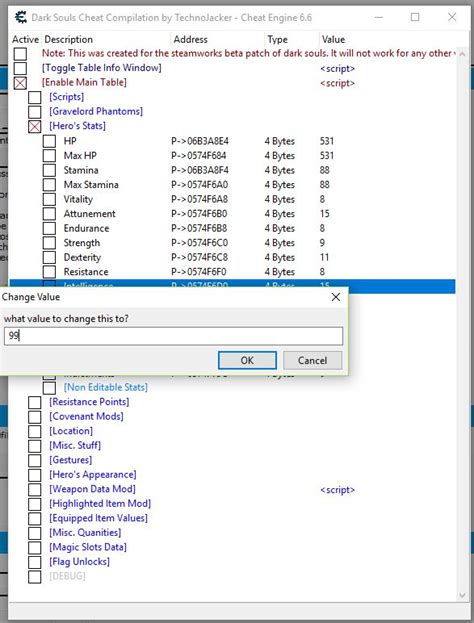Tick the Attunement checkbox

click(x=49, y=214)
